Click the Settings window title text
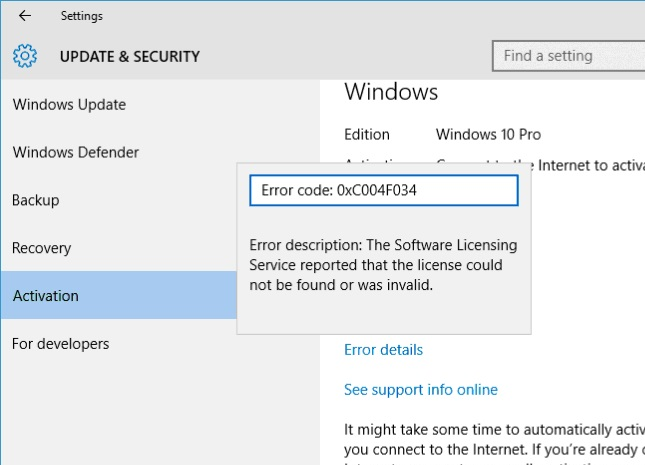The image size is (645, 465). pyautogui.click(x=81, y=16)
